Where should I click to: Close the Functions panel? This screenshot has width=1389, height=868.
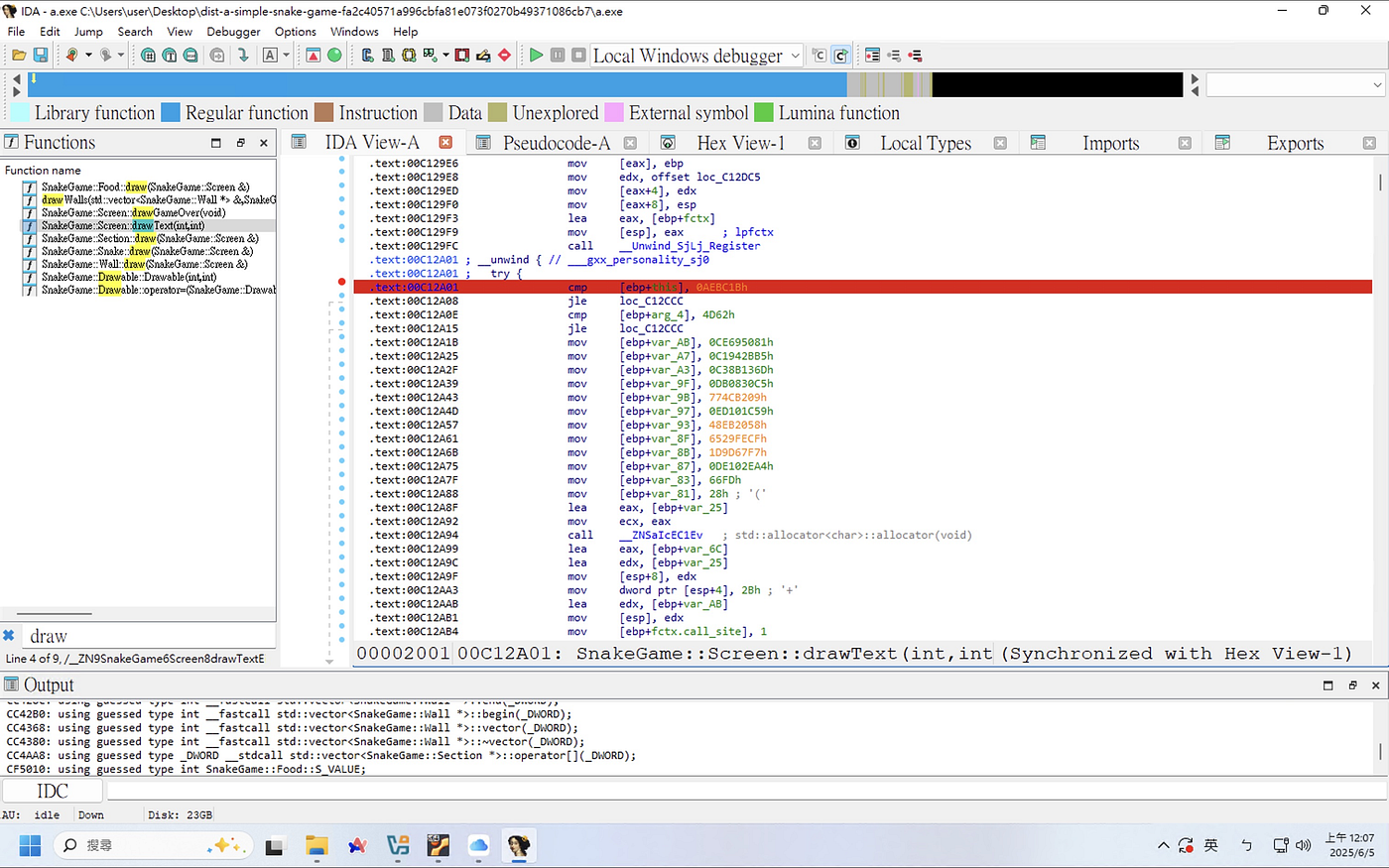263,143
